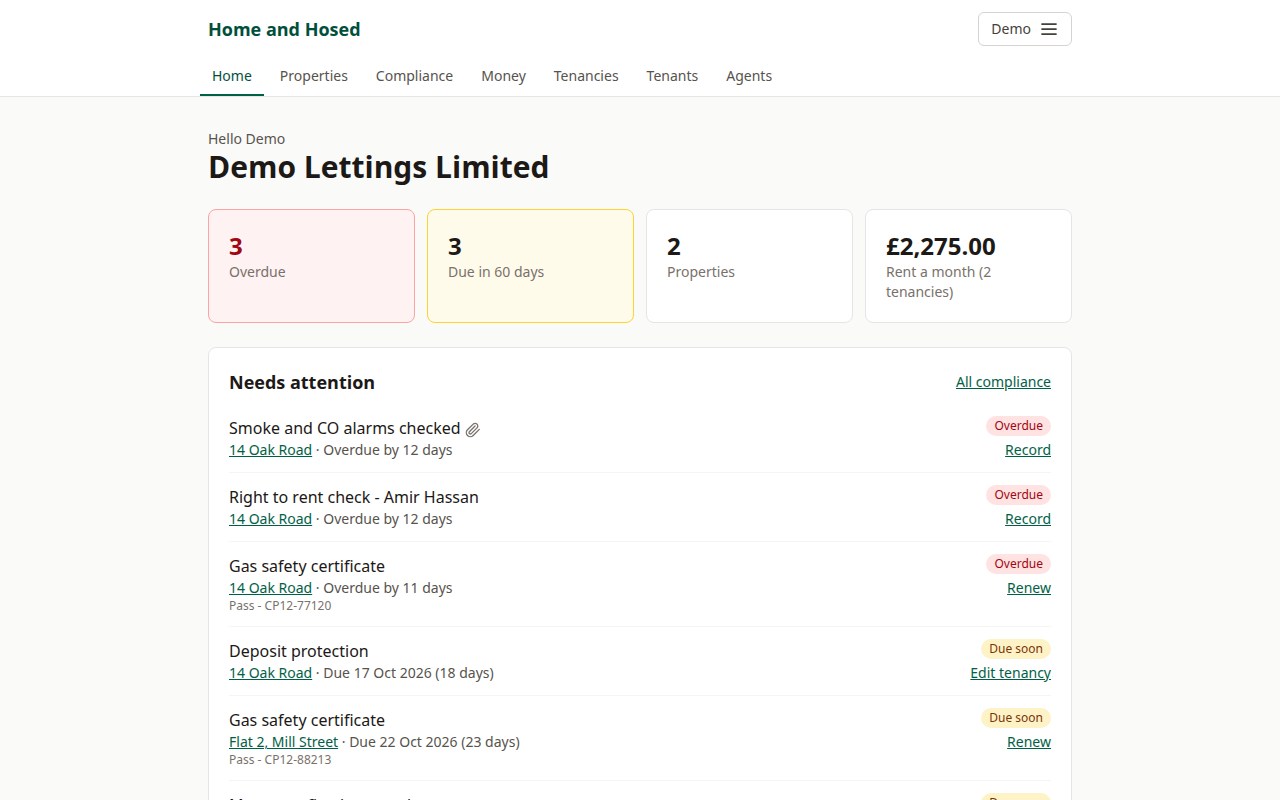
Task: Go to Home and Hosed logo link
Action: [x=284, y=29]
